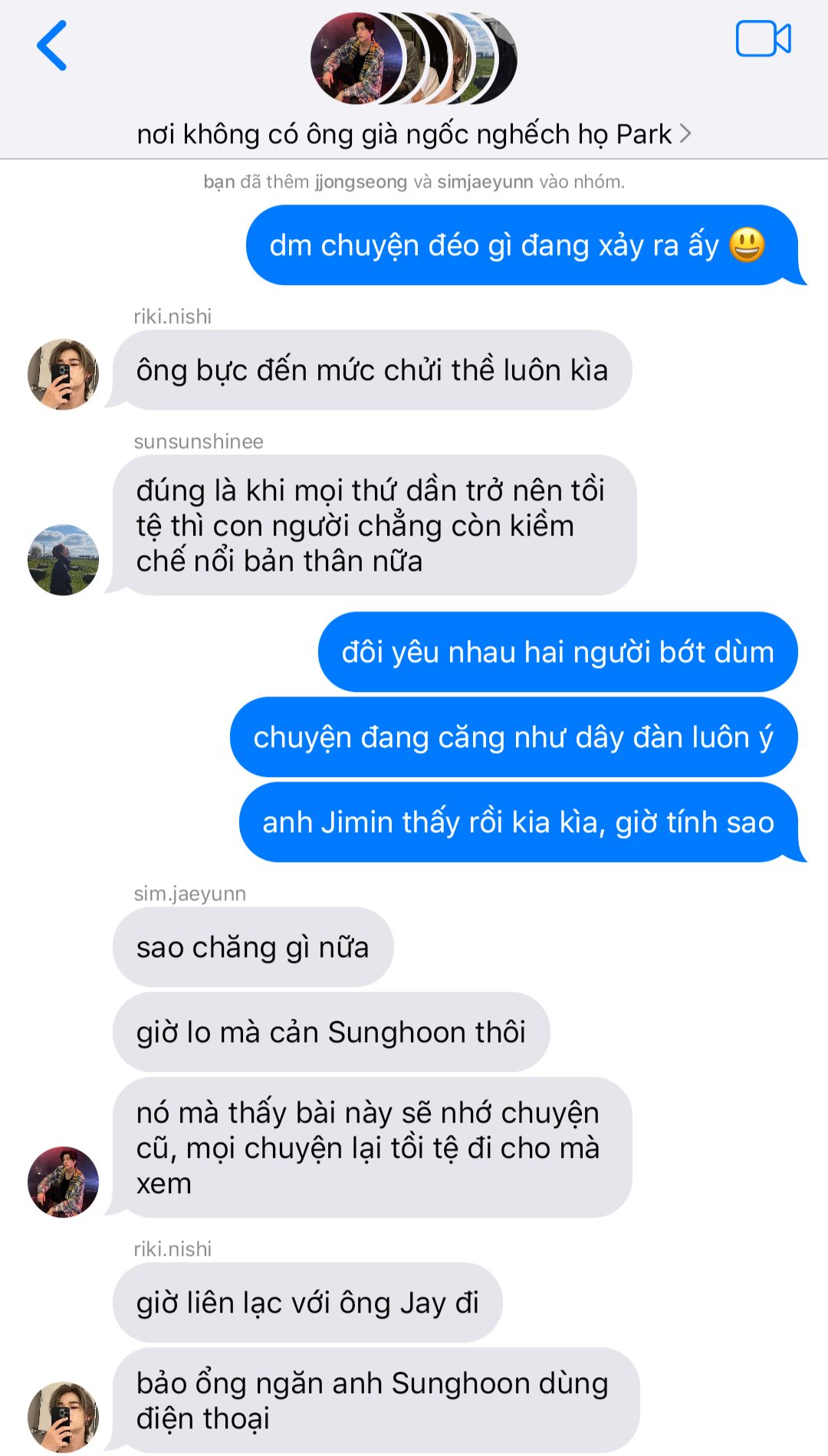Image resolution: width=828 pixels, height=1456 pixels.
Task: Tap the smiley emoji in first blue message
Action: point(747,245)
